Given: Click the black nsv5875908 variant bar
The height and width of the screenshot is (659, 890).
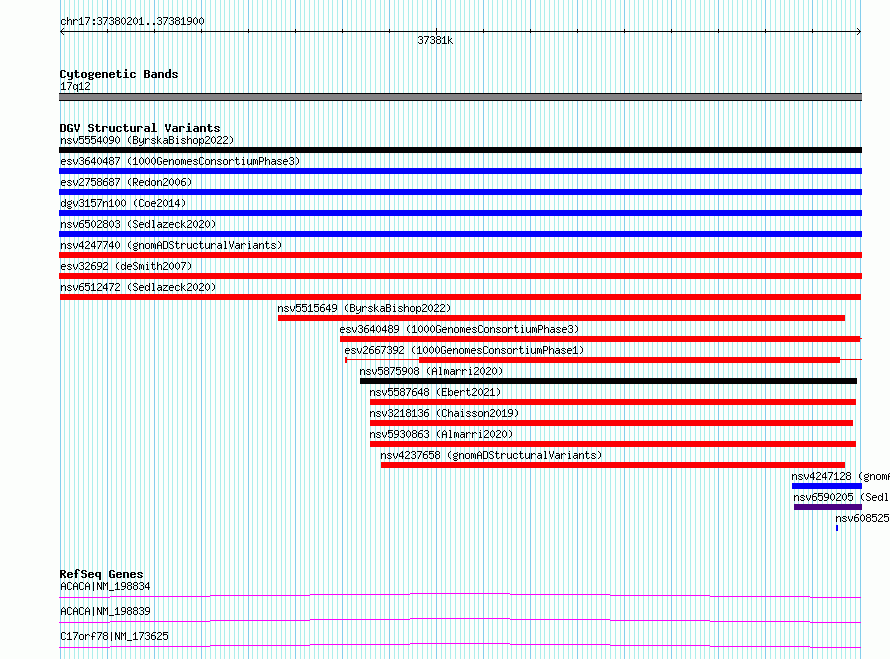Looking at the screenshot, I should (608, 381).
